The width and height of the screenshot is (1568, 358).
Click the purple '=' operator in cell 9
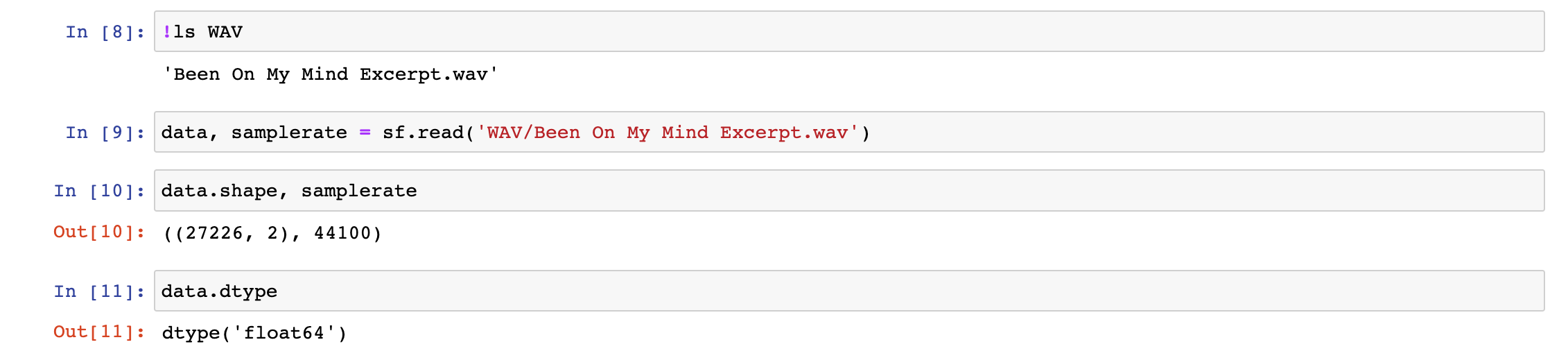(365, 133)
